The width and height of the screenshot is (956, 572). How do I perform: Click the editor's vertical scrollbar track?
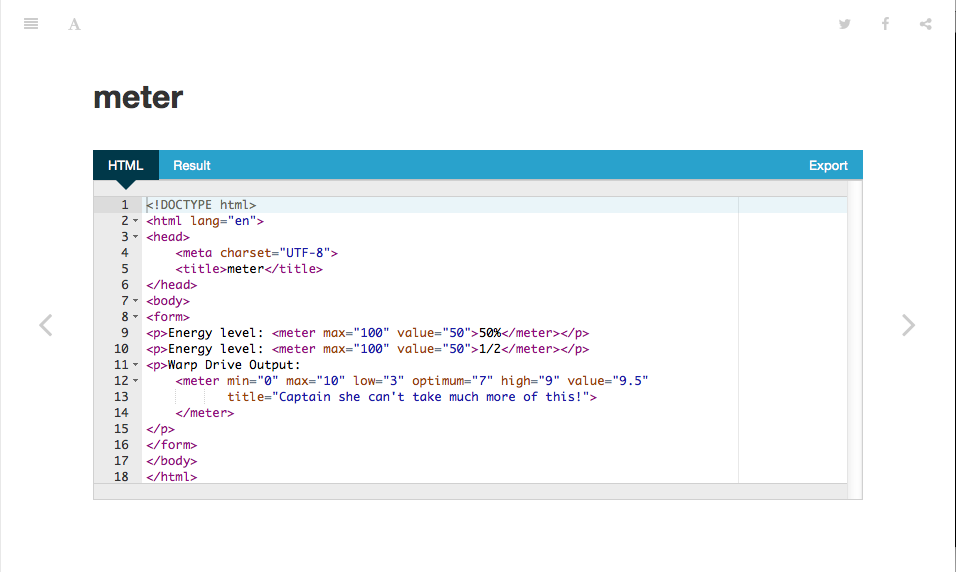855,340
